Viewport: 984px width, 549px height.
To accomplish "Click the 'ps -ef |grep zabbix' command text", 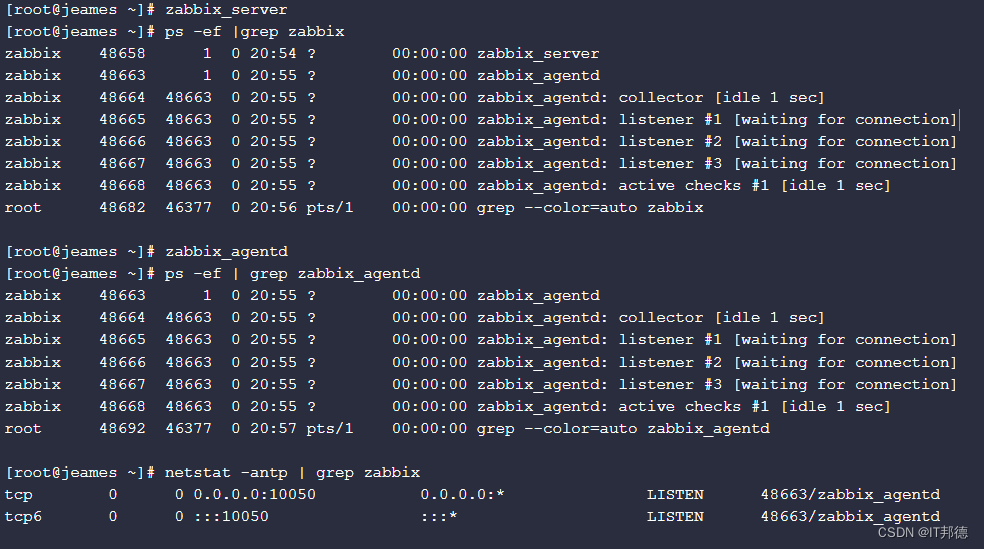I will (254, 32).
